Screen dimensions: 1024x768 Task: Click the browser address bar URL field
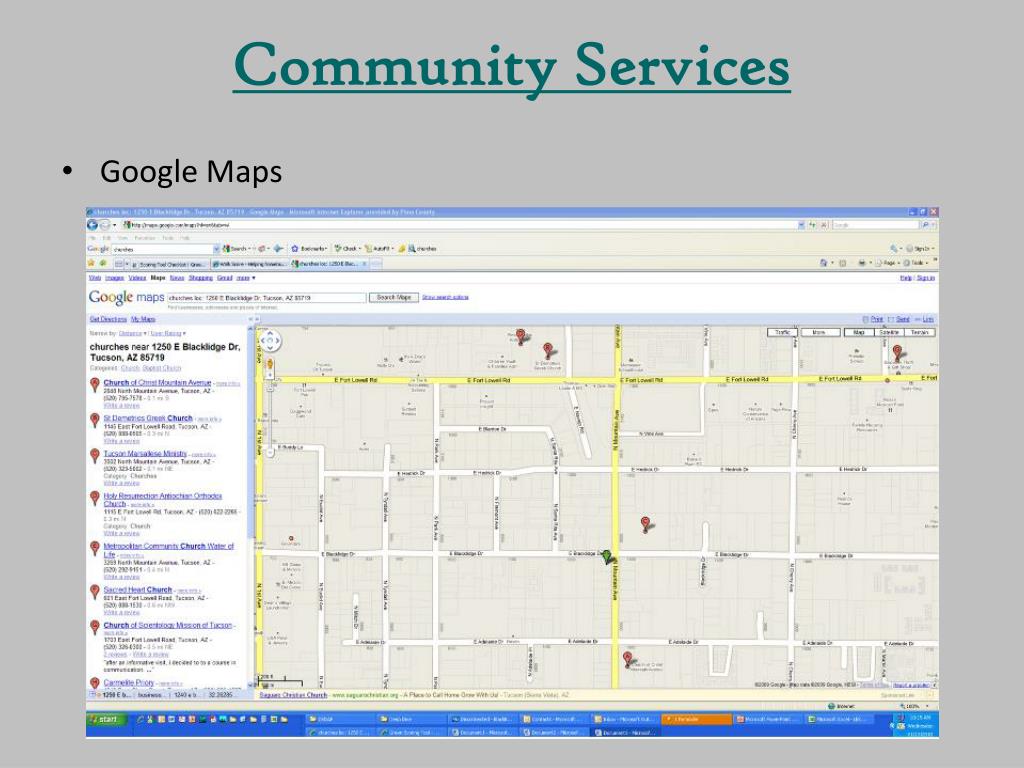[459, 225]
